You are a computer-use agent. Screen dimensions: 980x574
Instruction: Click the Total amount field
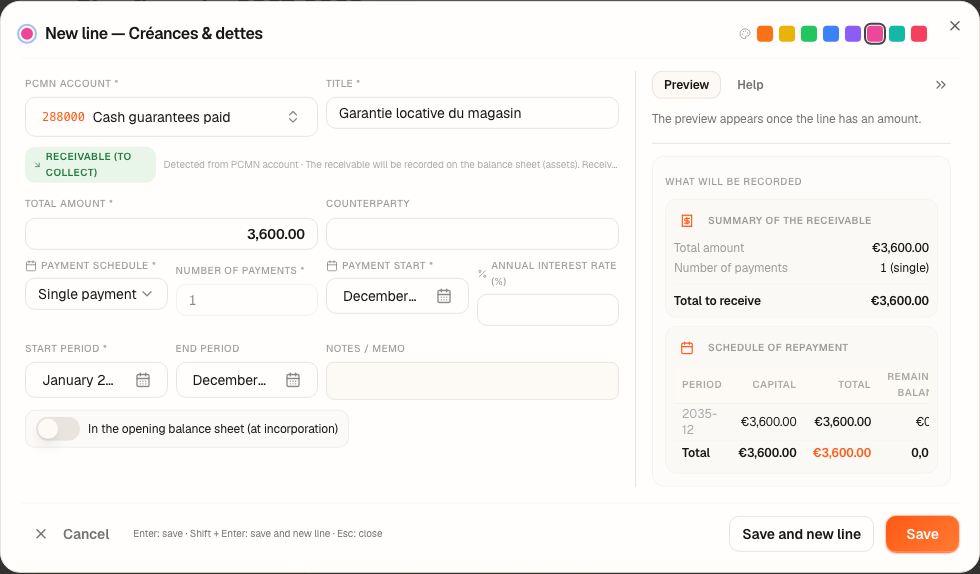click(171, 234)
